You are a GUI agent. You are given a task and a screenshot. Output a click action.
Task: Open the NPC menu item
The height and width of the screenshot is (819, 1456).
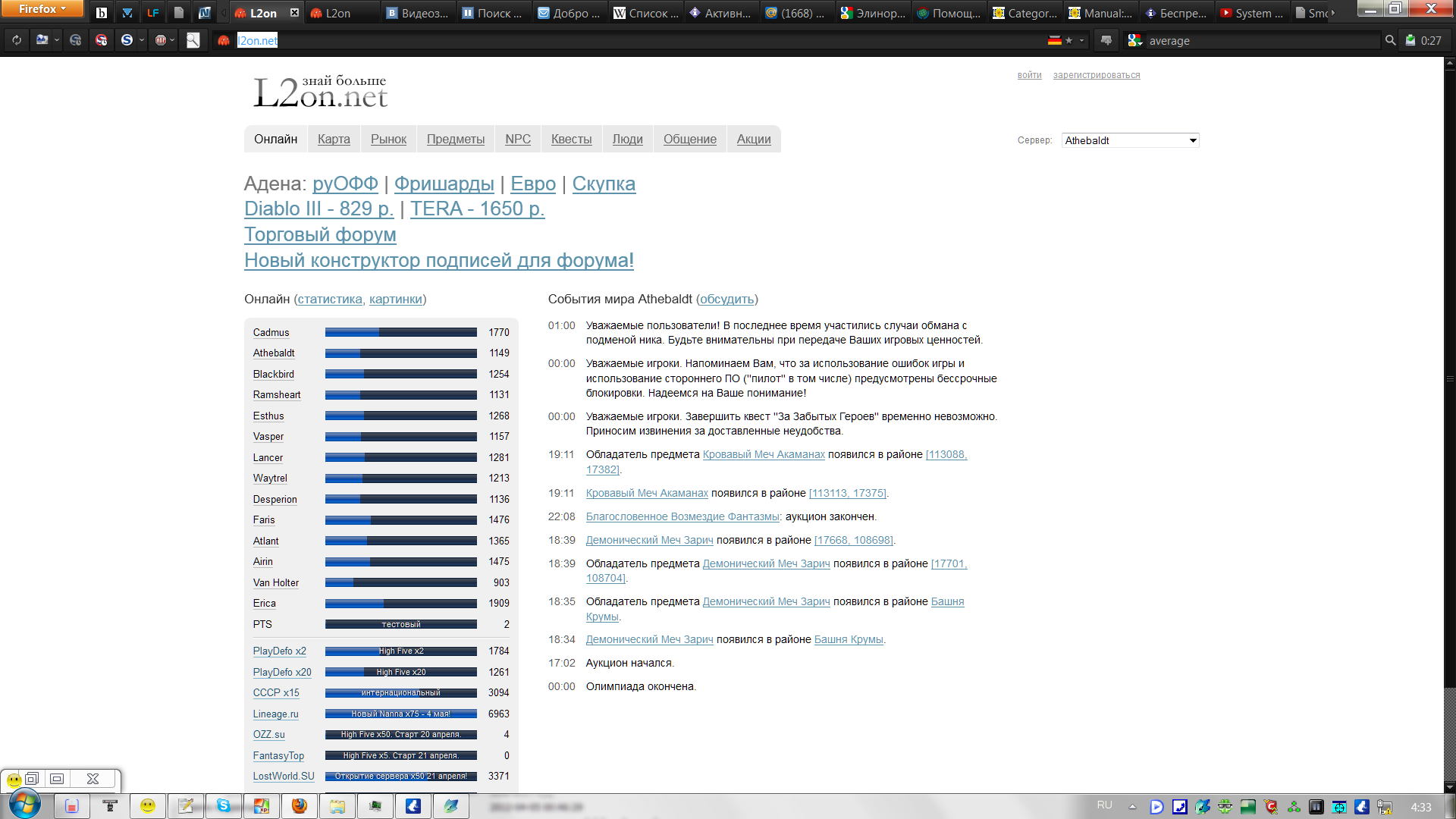point(518,139)
